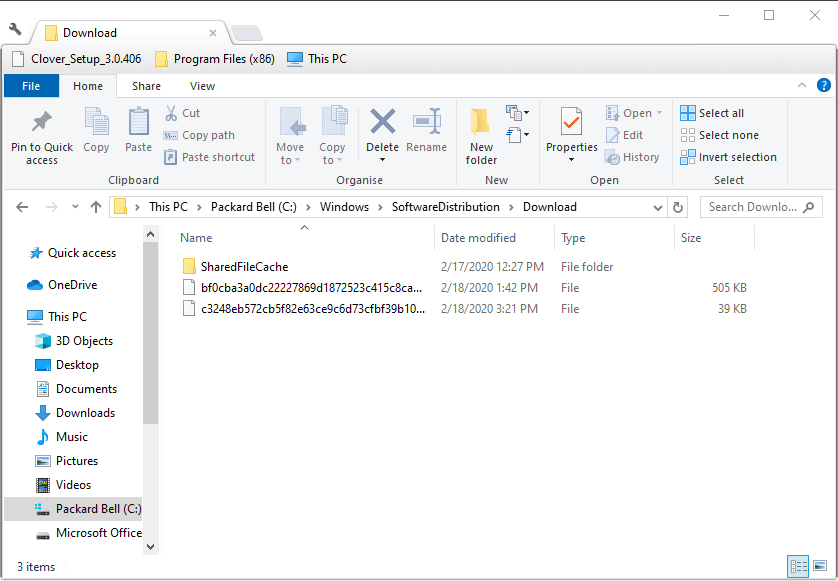Click Packard Bell (C:) in address path
Image resolution: width=838 pixels, height=581 pixels.
[254, 207]
